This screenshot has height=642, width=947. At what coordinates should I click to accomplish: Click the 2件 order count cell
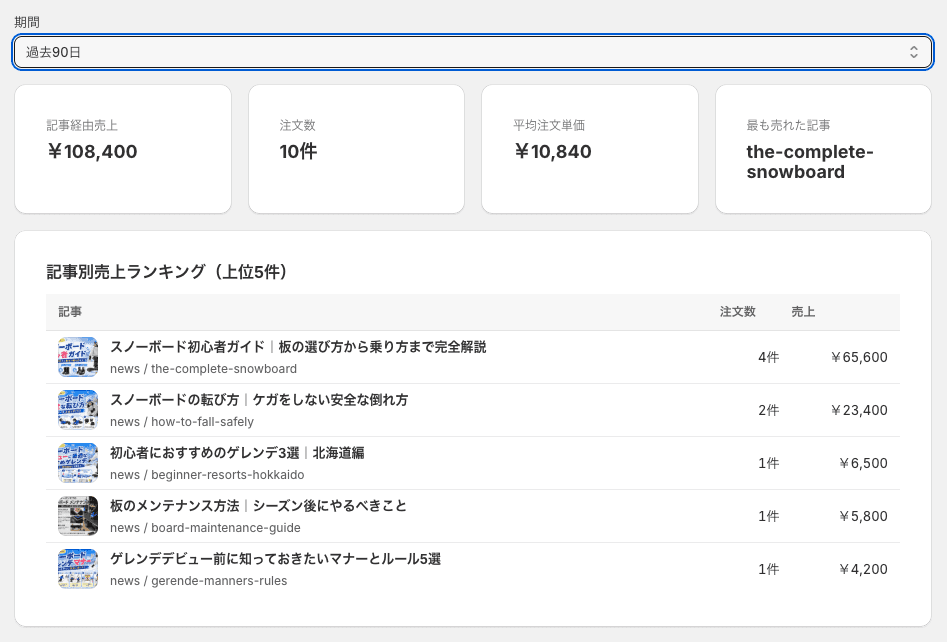click(x=768, y=411)
